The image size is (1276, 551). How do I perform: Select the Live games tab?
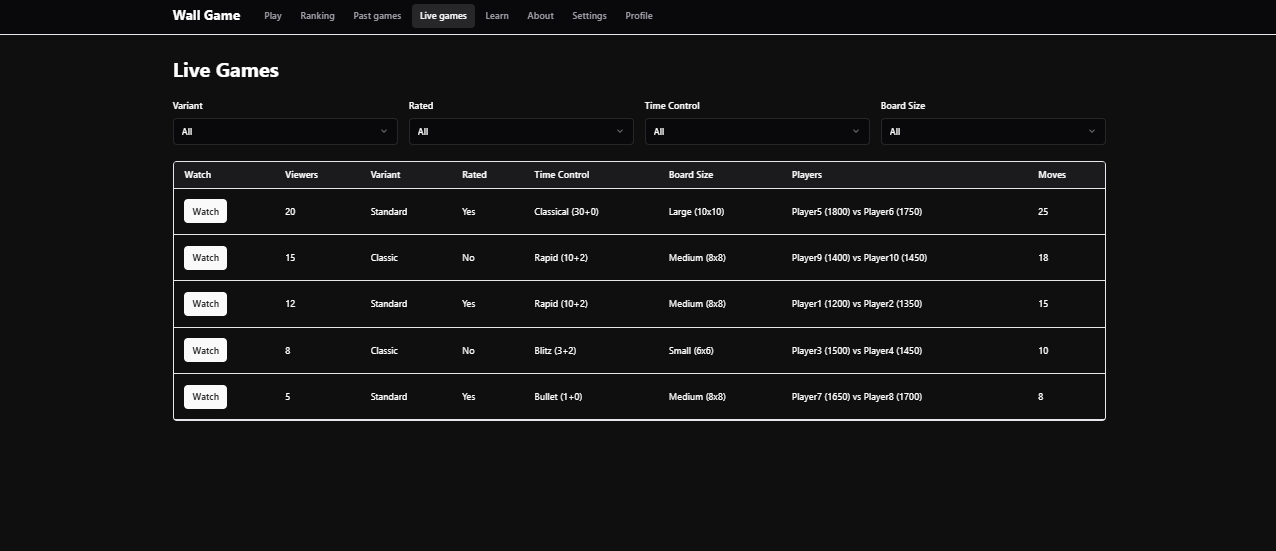pyautogui.click(x=443, y=16)
